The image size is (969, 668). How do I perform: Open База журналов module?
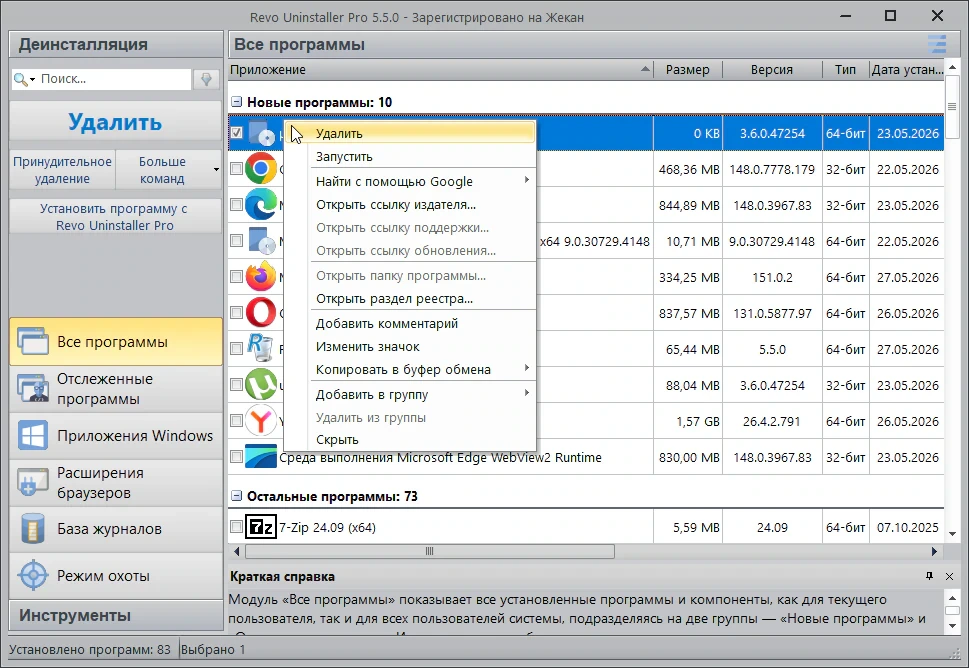pos(116,529)
